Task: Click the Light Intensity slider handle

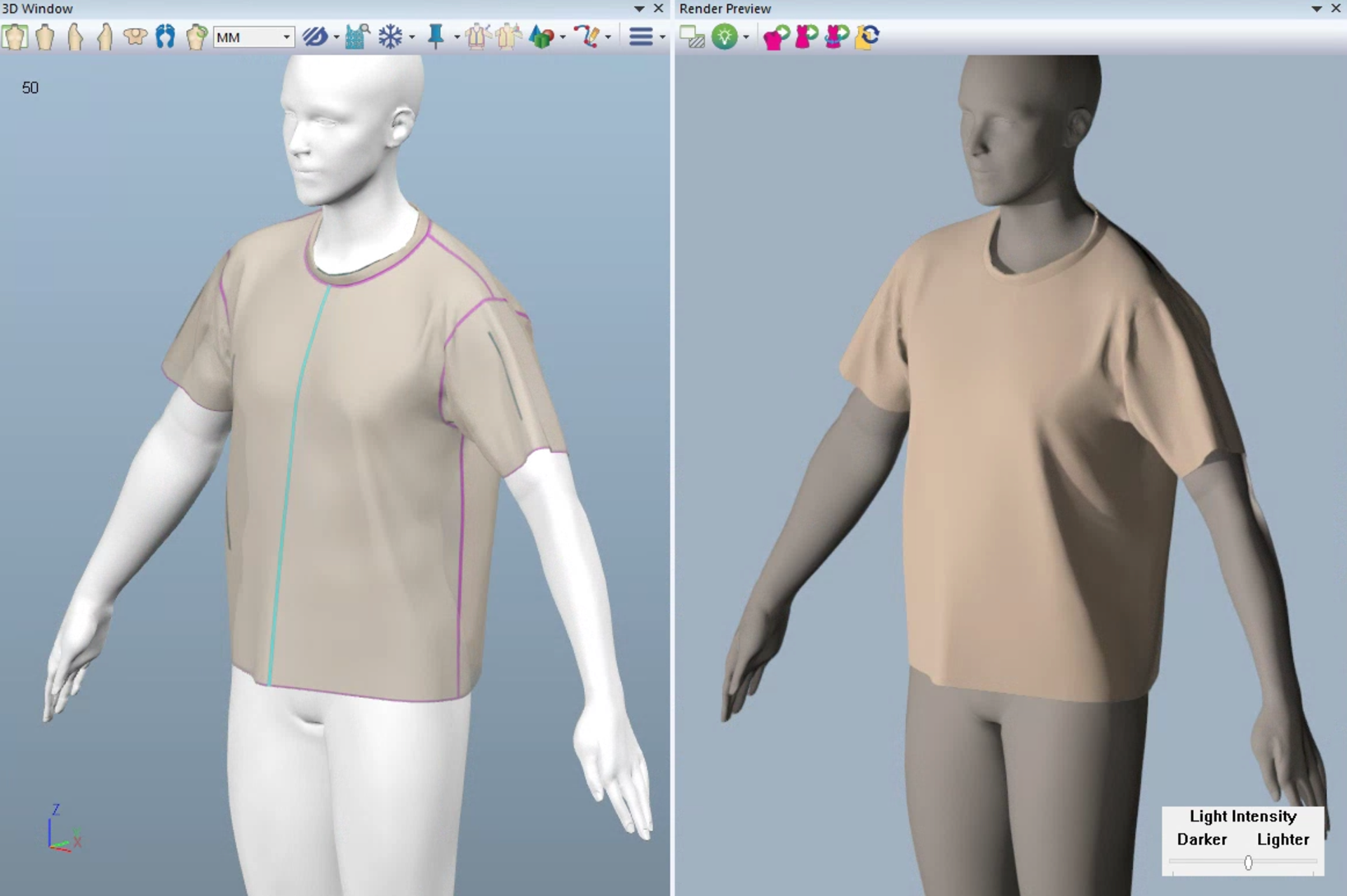Action: [x=1248, y=863]
